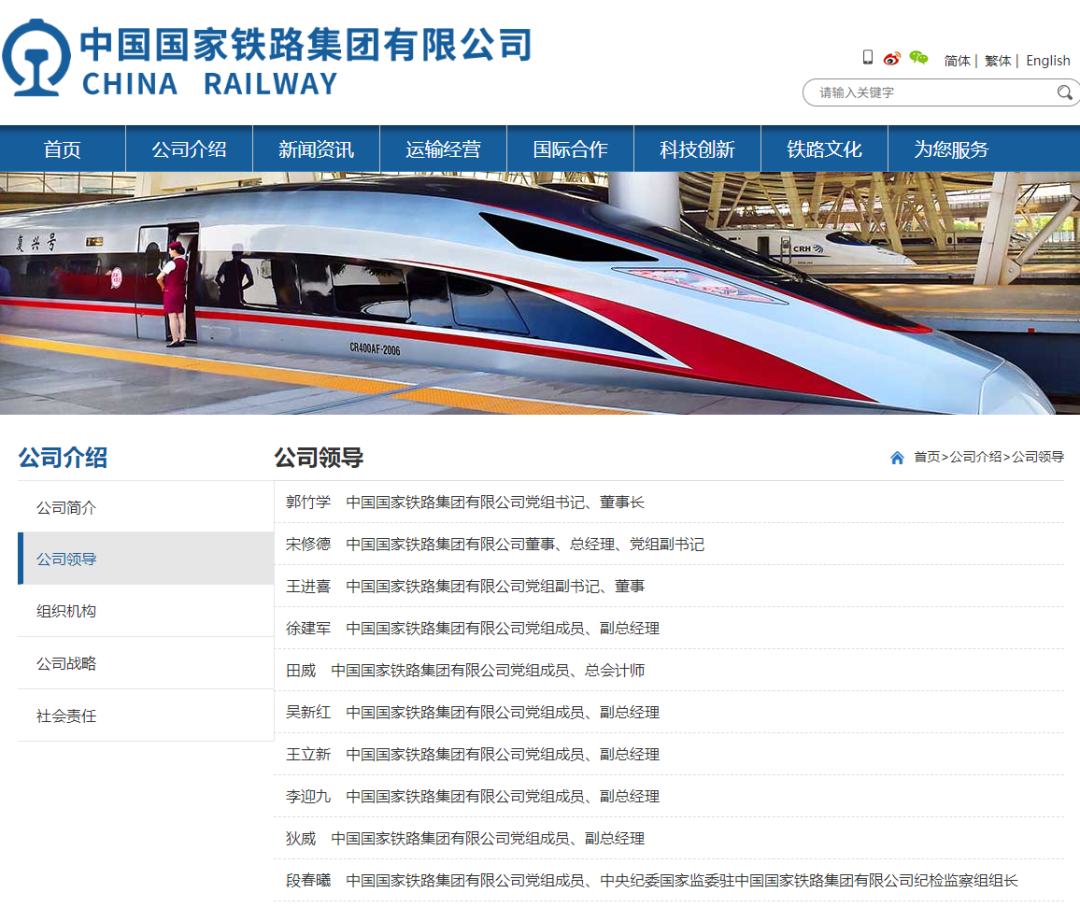The width and height of the screenshot is (1080, 921).
Task: Open the 公司介绍 navigation menu
Action: (189, 149)
